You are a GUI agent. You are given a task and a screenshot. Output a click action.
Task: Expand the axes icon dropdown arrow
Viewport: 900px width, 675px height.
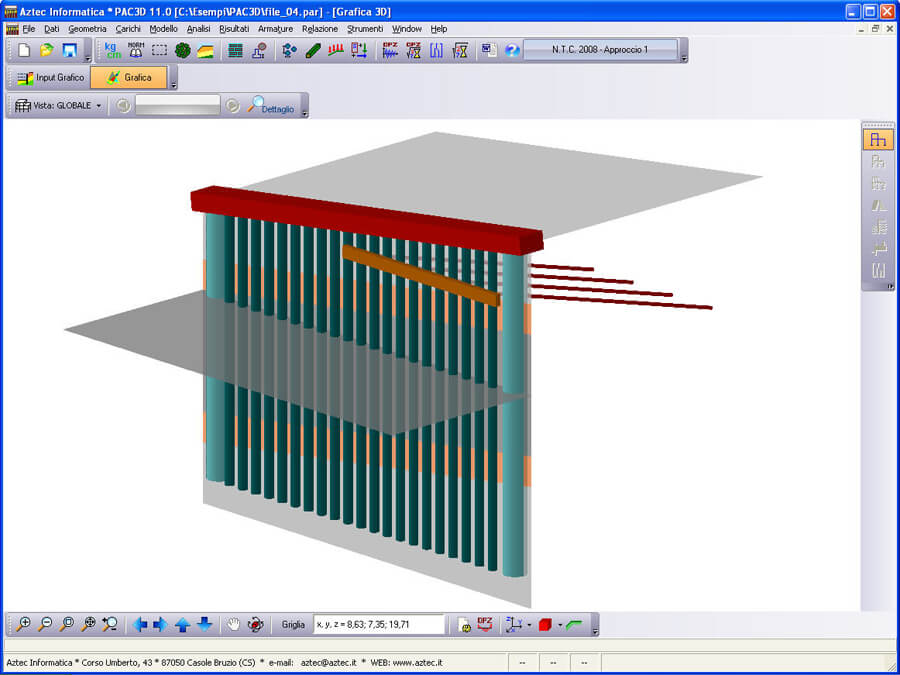[528, 625]
